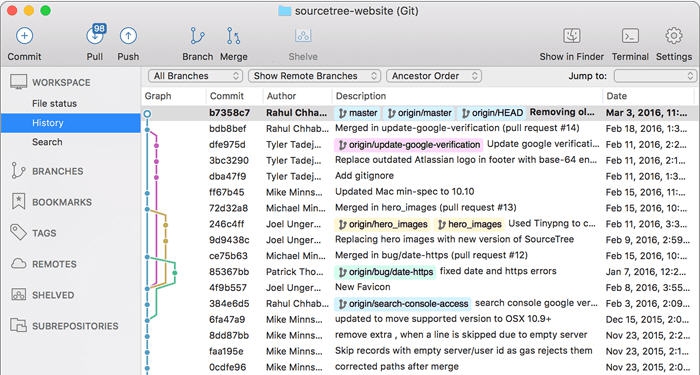Image resolution: width=700 pixels, height=375 pixels.
Task: Click the top commit graph node b7358c7
Action: click(147, 114)
